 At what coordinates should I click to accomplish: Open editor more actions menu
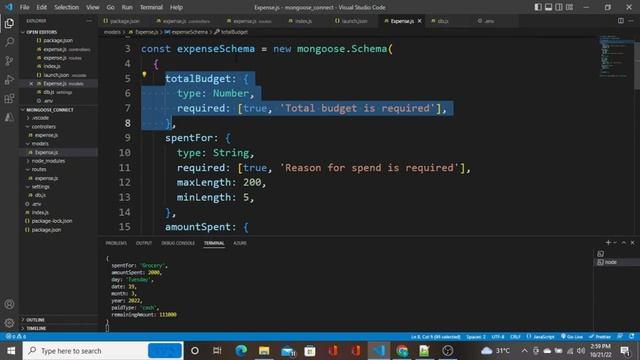pos(631,21)
